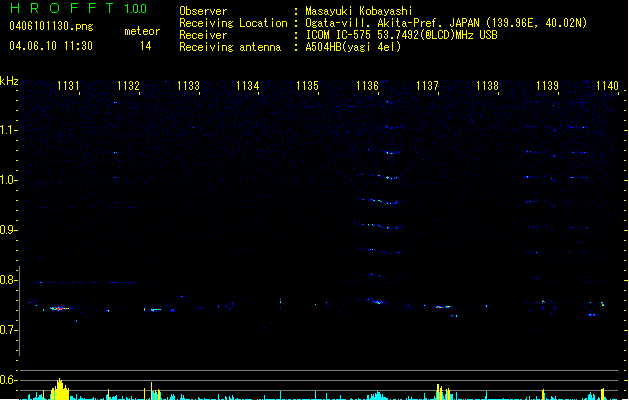Click the 1.1 kHz frequency label
Viewport: 629px width, 400px height.
(x=8, y=130)
